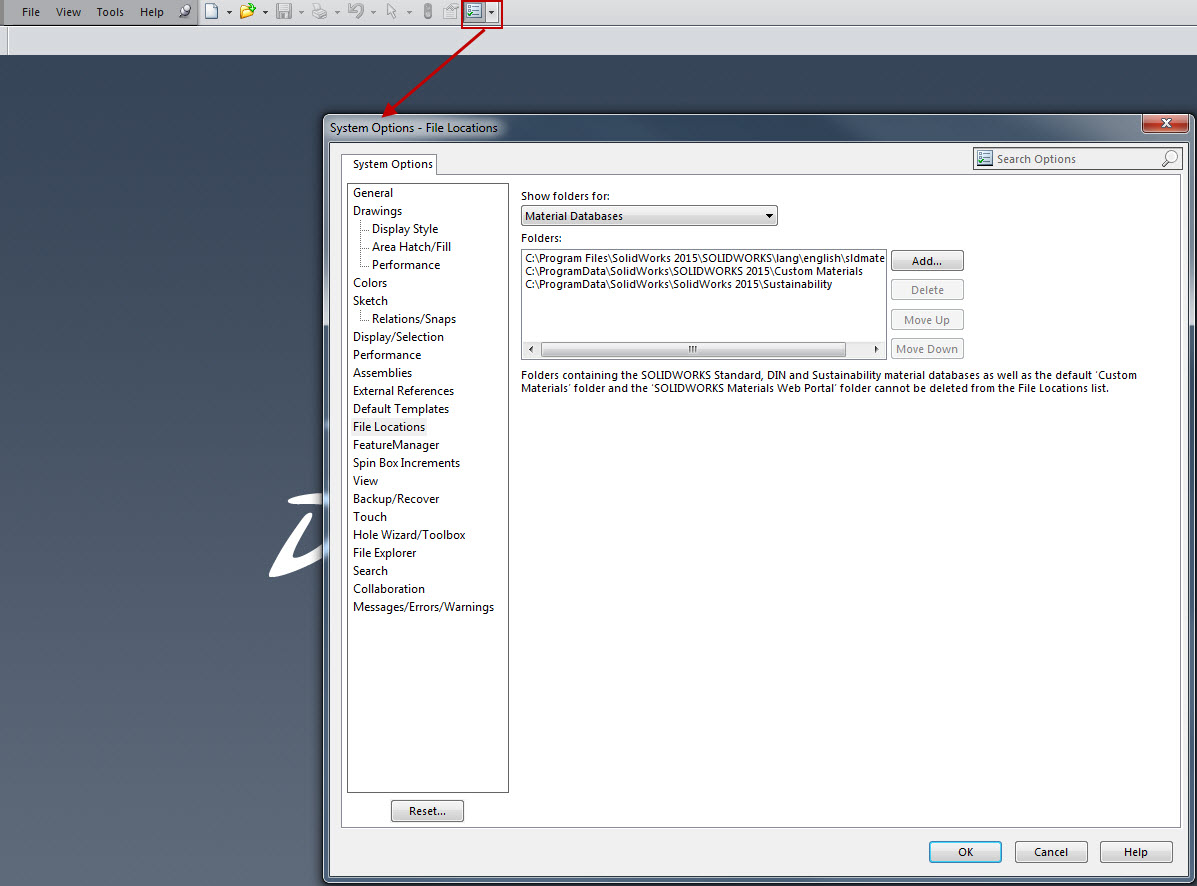The width and height of the screenshot is (1197, 886).
Task: Click the Add... button
Action: pos(927,261)
